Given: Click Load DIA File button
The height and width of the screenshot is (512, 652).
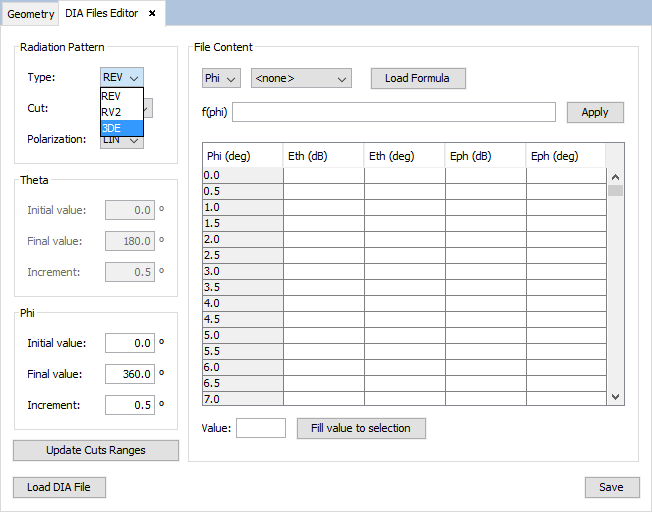Looking at the screenshot, I should point(59,487).
